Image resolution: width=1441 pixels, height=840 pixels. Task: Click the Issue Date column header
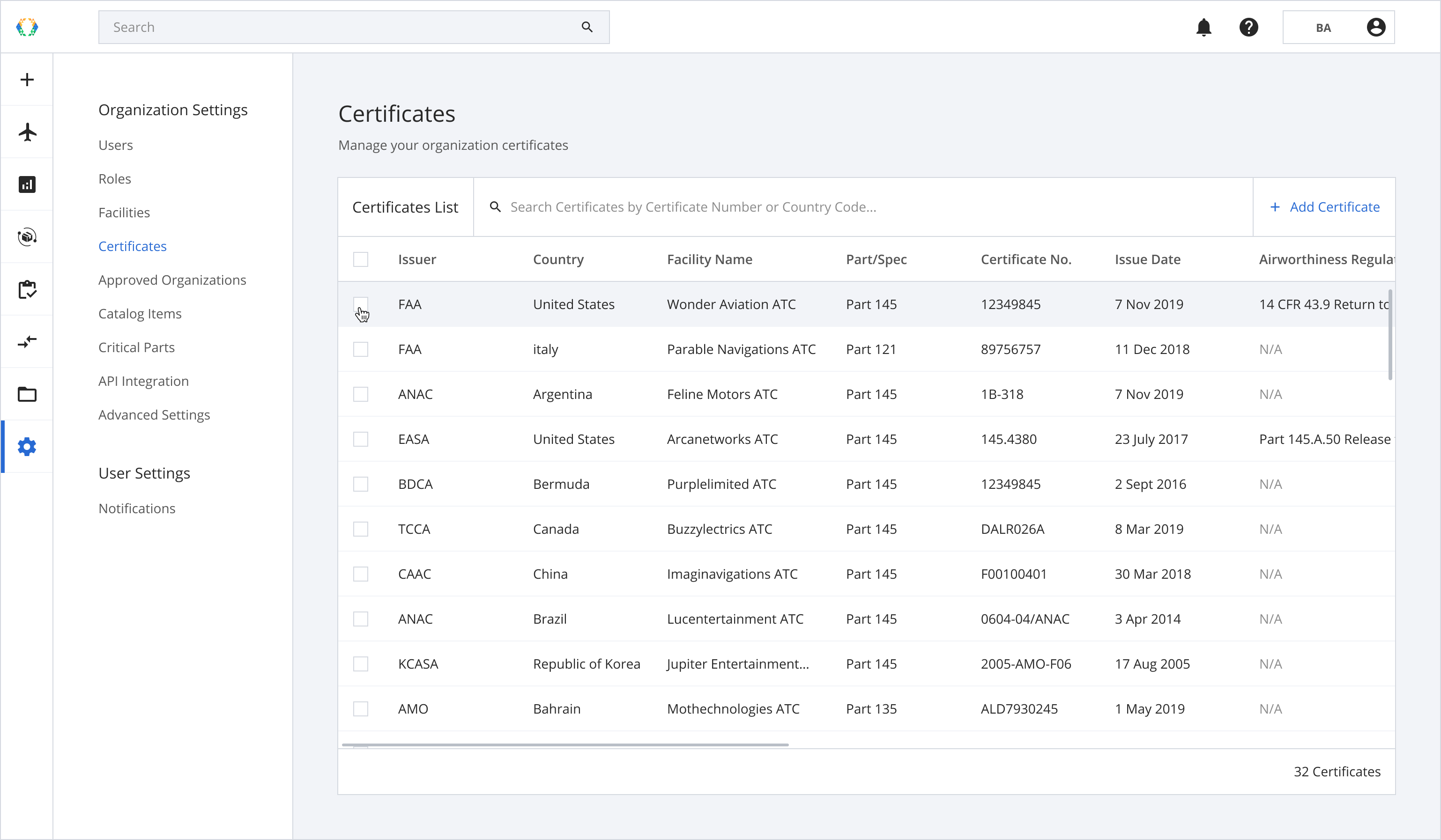[1148, 259]
